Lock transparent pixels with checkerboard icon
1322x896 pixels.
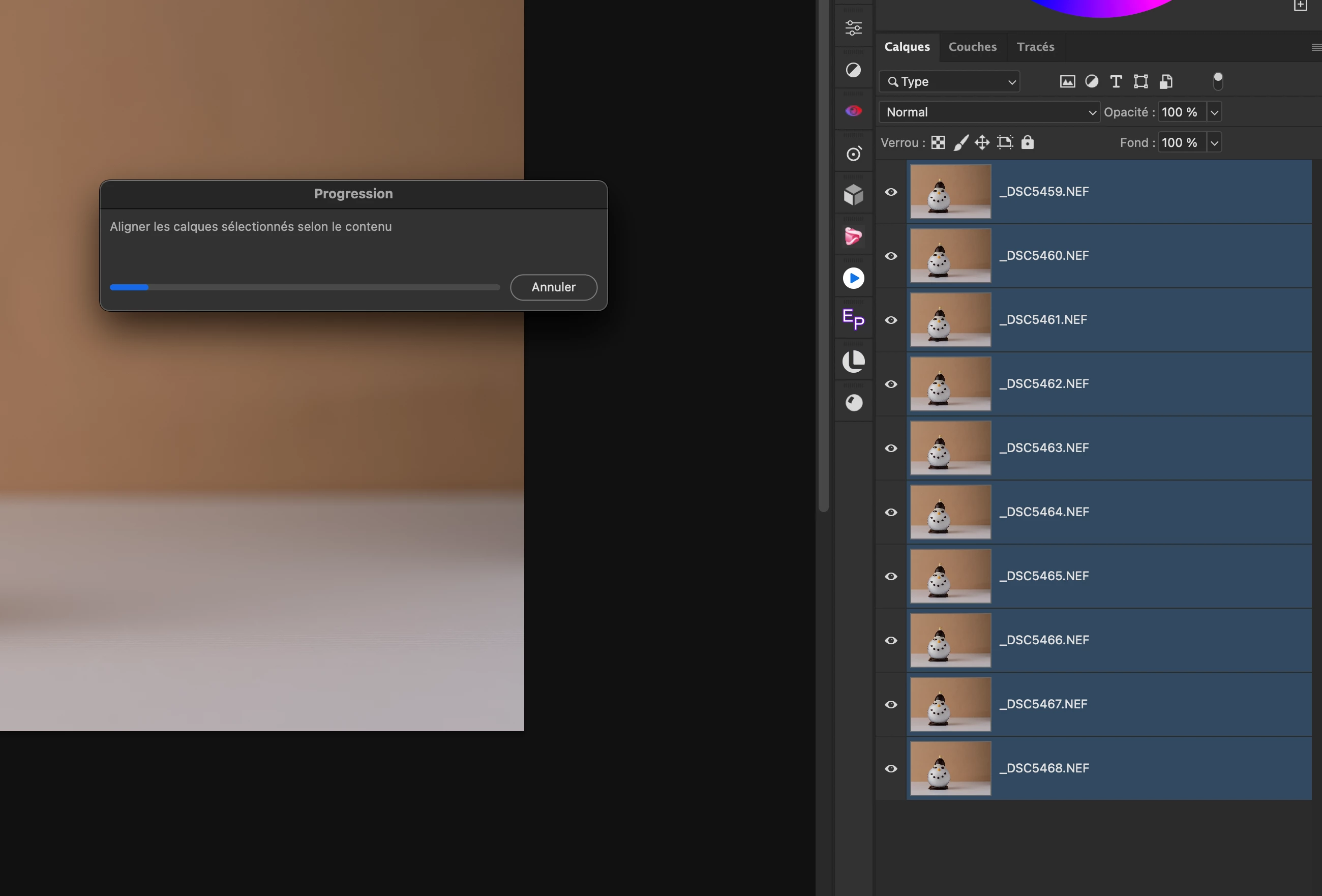click(938, 142)
